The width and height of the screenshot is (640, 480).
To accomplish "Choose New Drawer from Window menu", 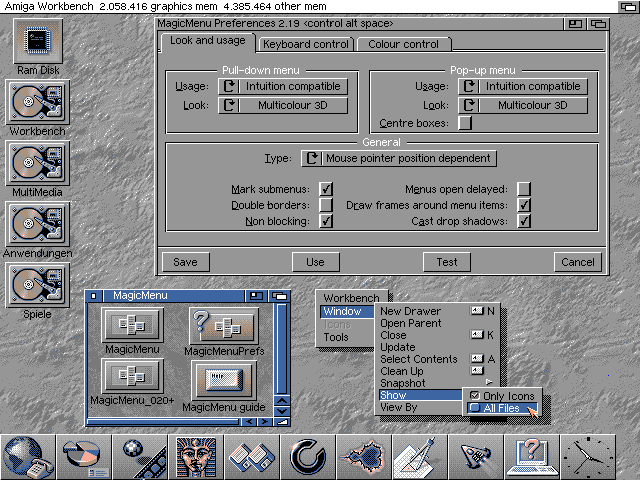I will pyautogui.click(x=437, y=311).
